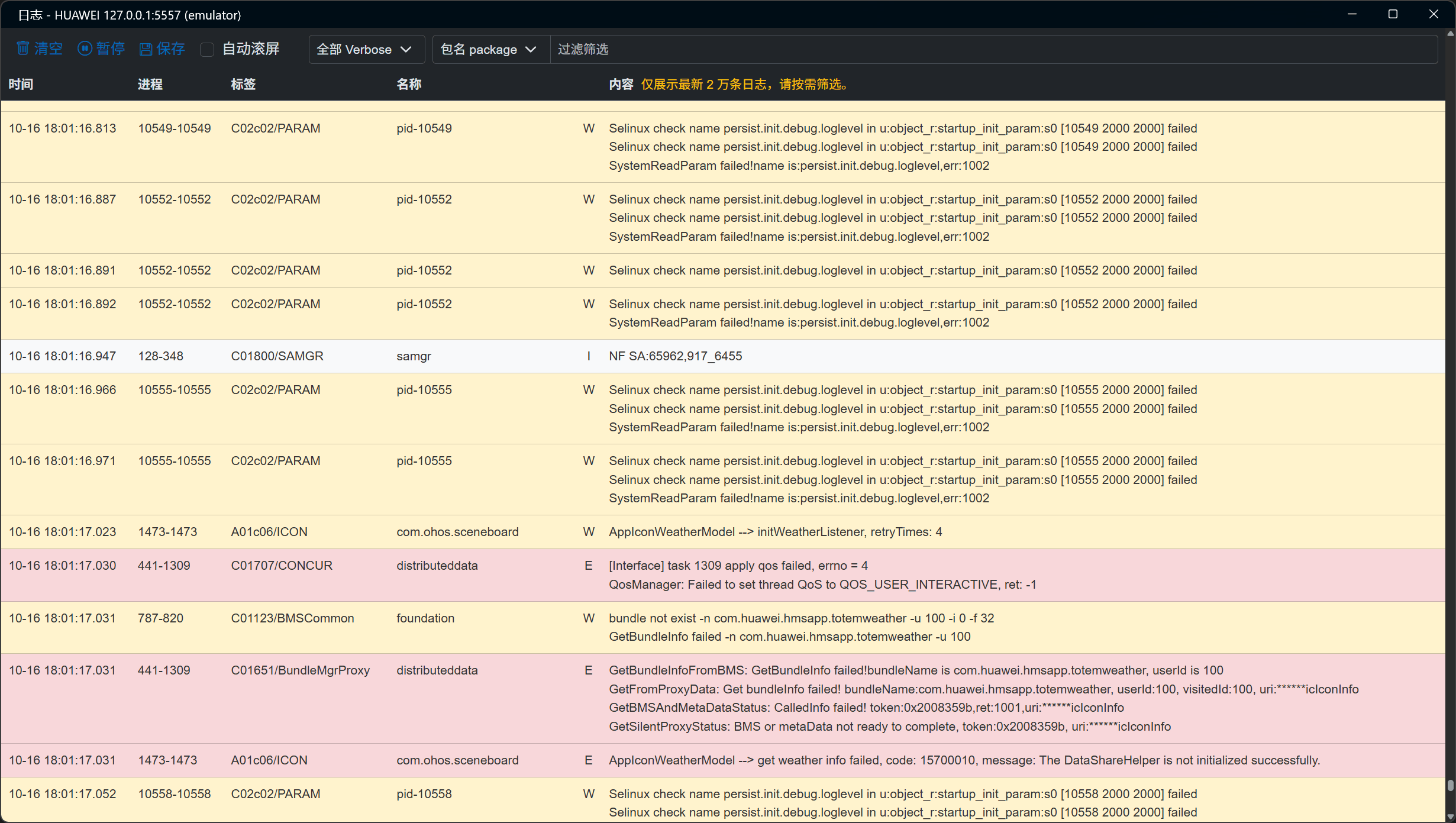The width and height of the screenshot is (1456, 823).
Task: Click the C01651/BundleMgrProxy tag cell
Action: click(300, 670)
